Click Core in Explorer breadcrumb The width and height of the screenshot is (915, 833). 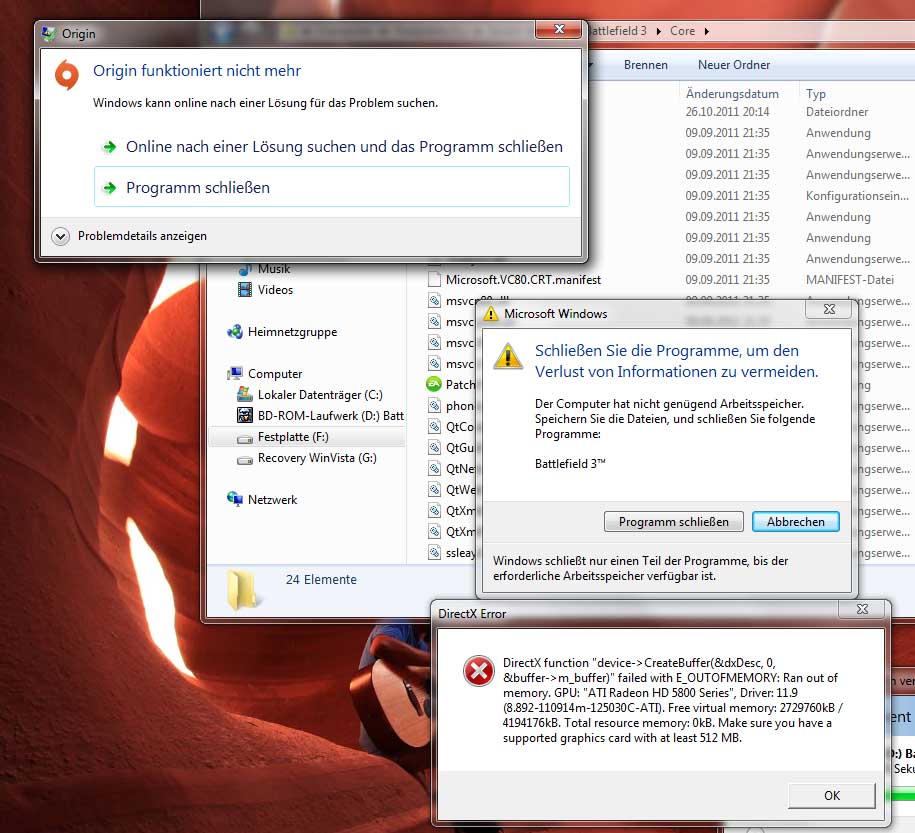(x=682, y=31)
